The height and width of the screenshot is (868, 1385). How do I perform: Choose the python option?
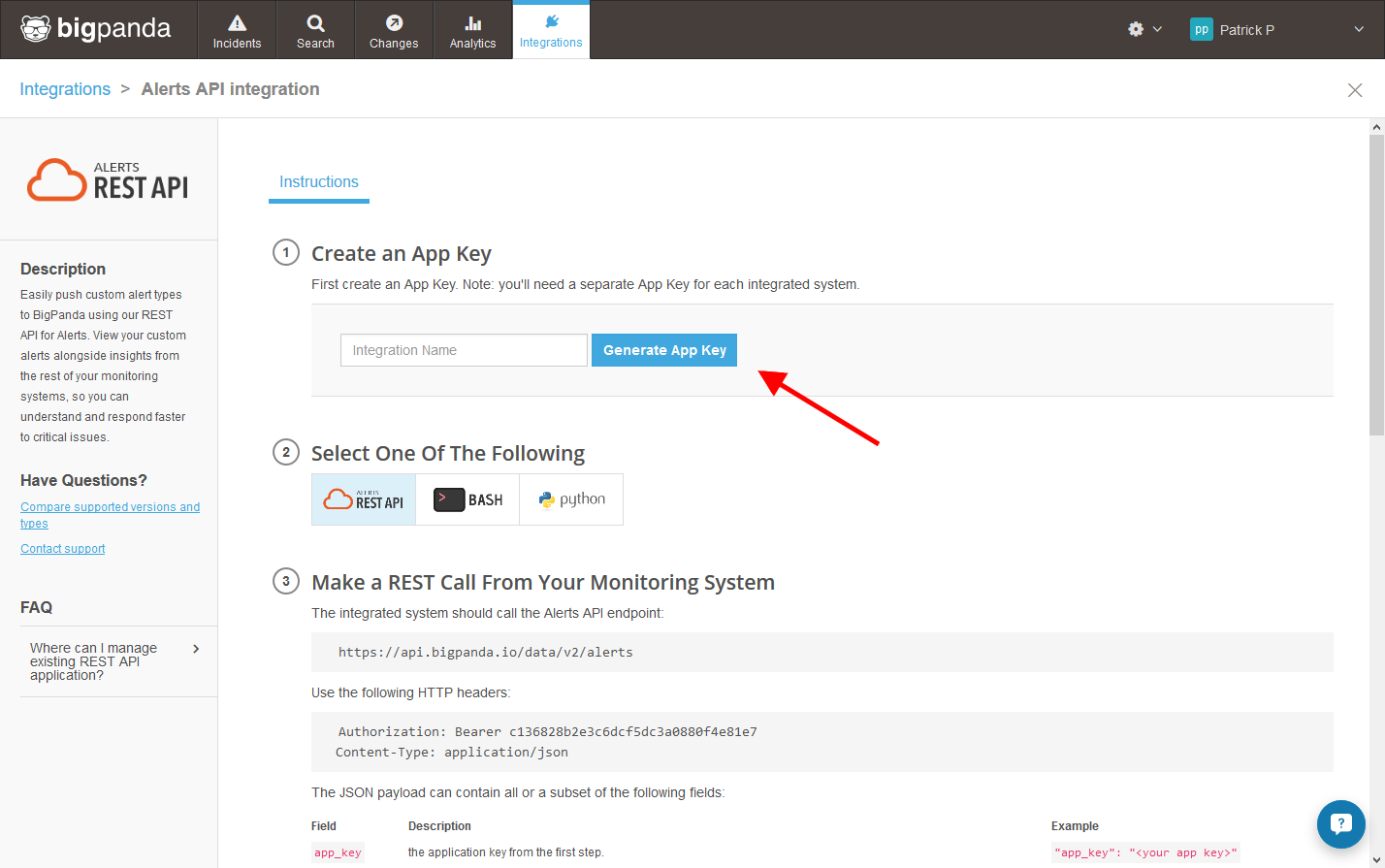(571, 499)
